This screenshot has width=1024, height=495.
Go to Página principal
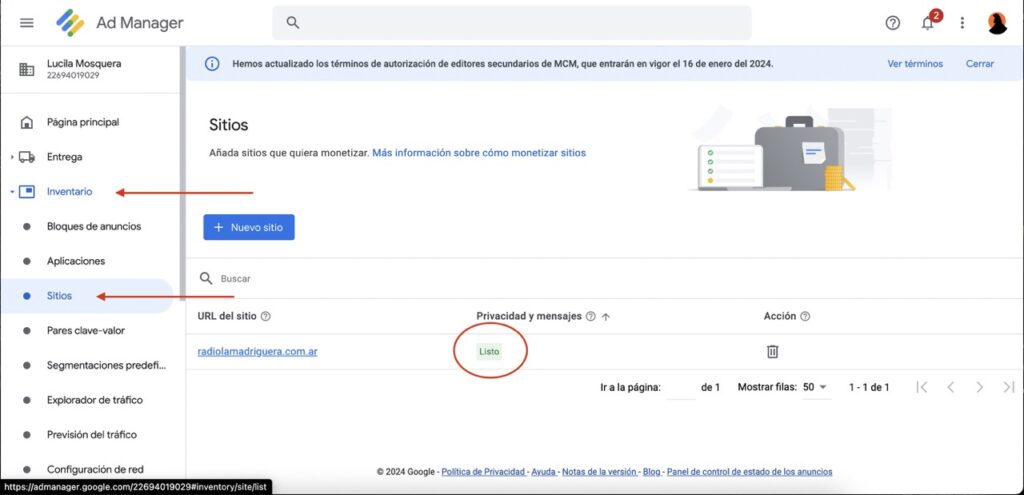(x=83, y=122)
